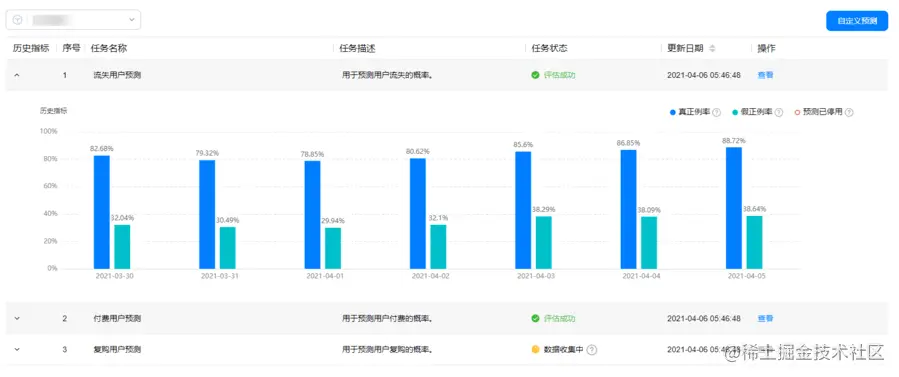Expand the 付费用户预测 row chevron
This screenshot has width=899, height=377.
17,319
